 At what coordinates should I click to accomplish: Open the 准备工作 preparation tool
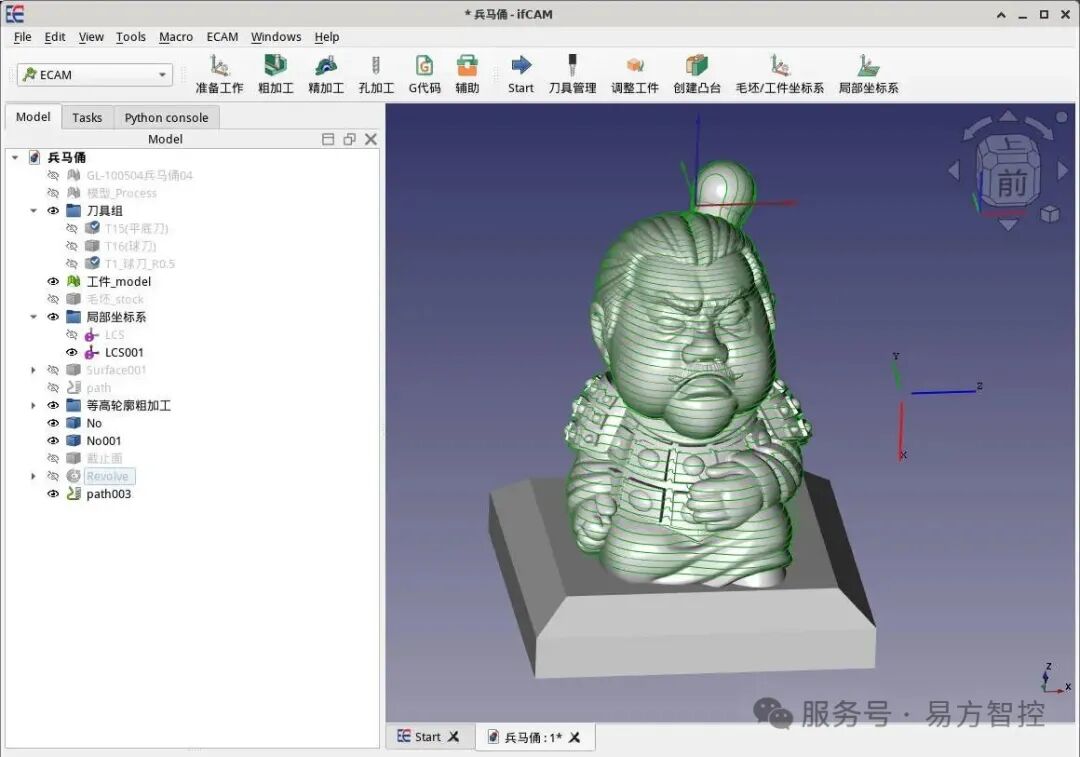219,74
